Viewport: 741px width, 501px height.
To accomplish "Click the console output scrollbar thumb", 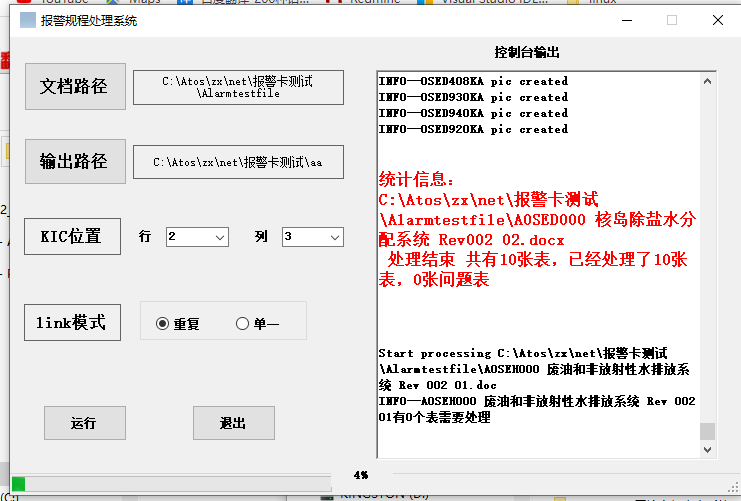I will [x=707, y=431].
